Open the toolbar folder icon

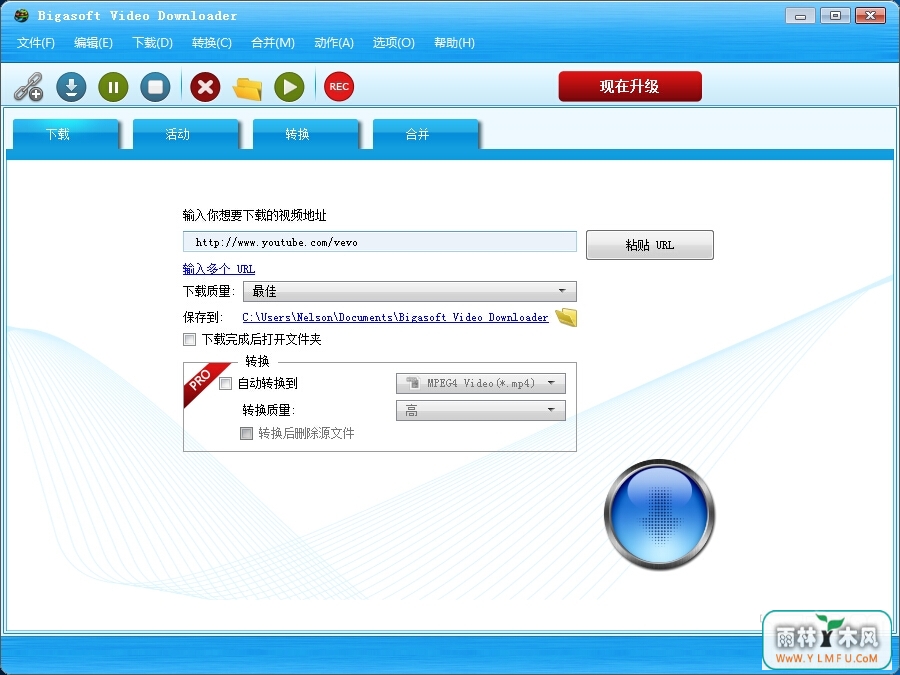click(247, 88)
